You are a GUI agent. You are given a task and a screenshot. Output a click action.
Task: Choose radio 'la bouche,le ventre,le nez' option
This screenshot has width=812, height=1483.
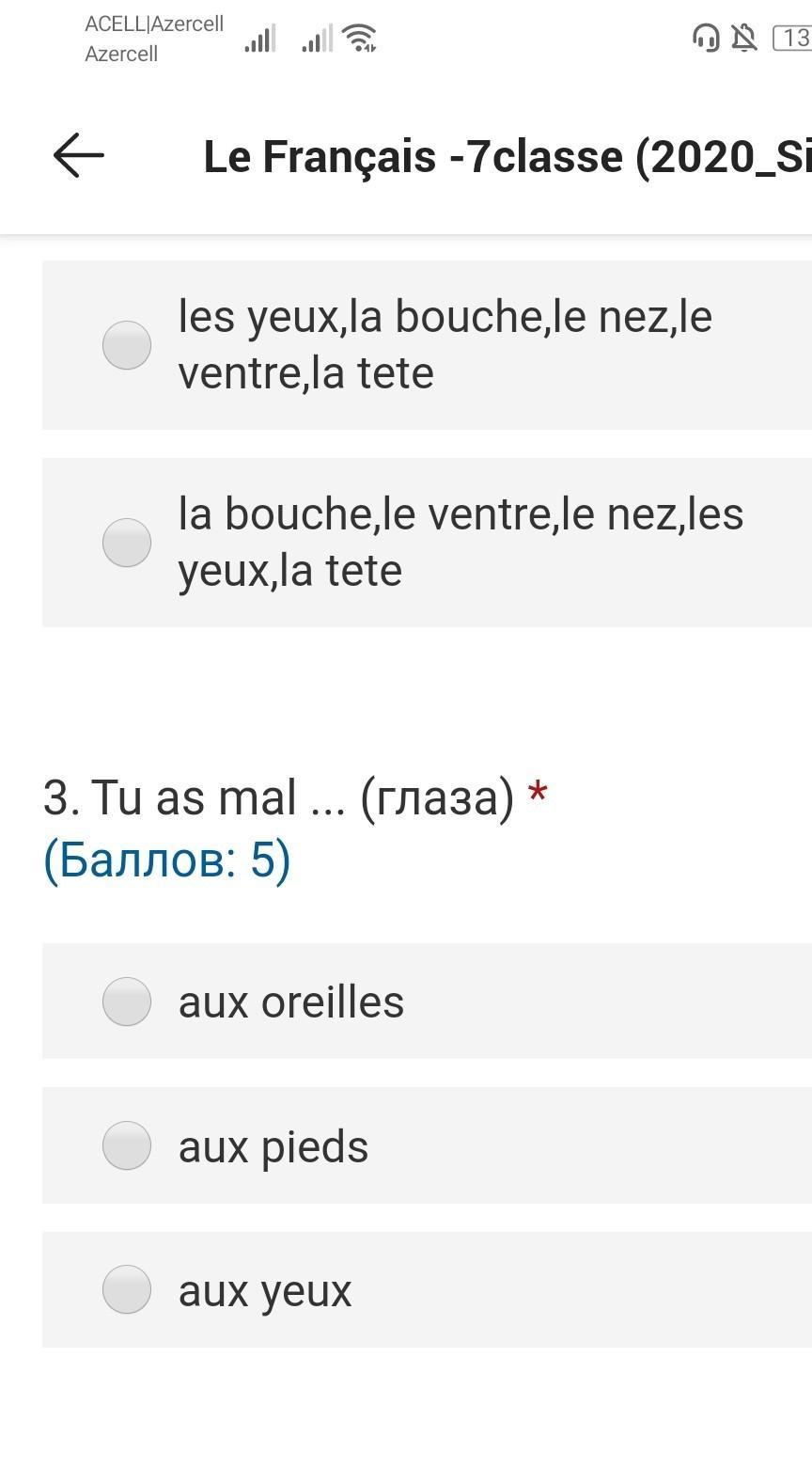click(127, 543)
